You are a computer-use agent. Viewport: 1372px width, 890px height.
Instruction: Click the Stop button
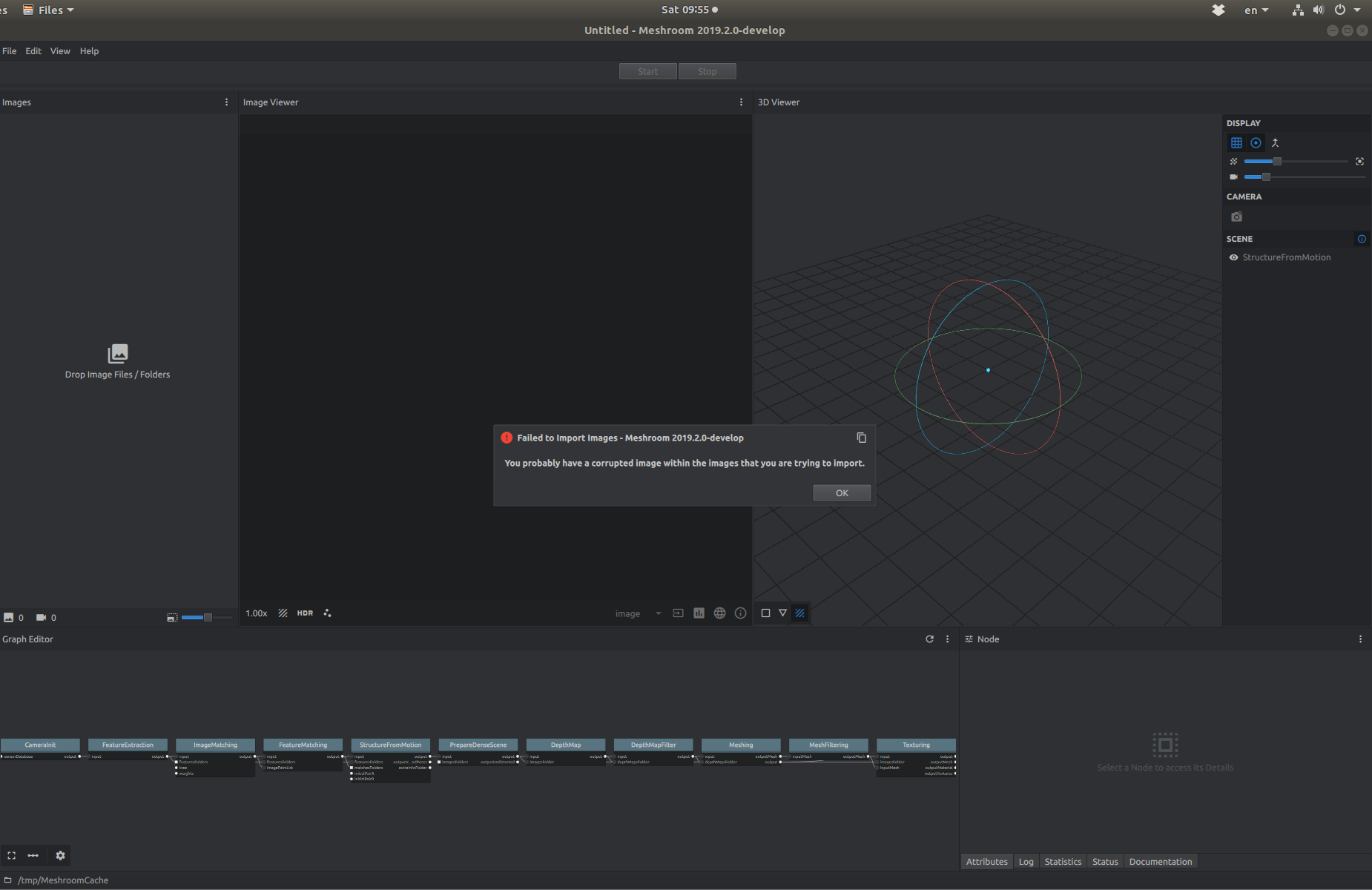click(x=708, y=72)
